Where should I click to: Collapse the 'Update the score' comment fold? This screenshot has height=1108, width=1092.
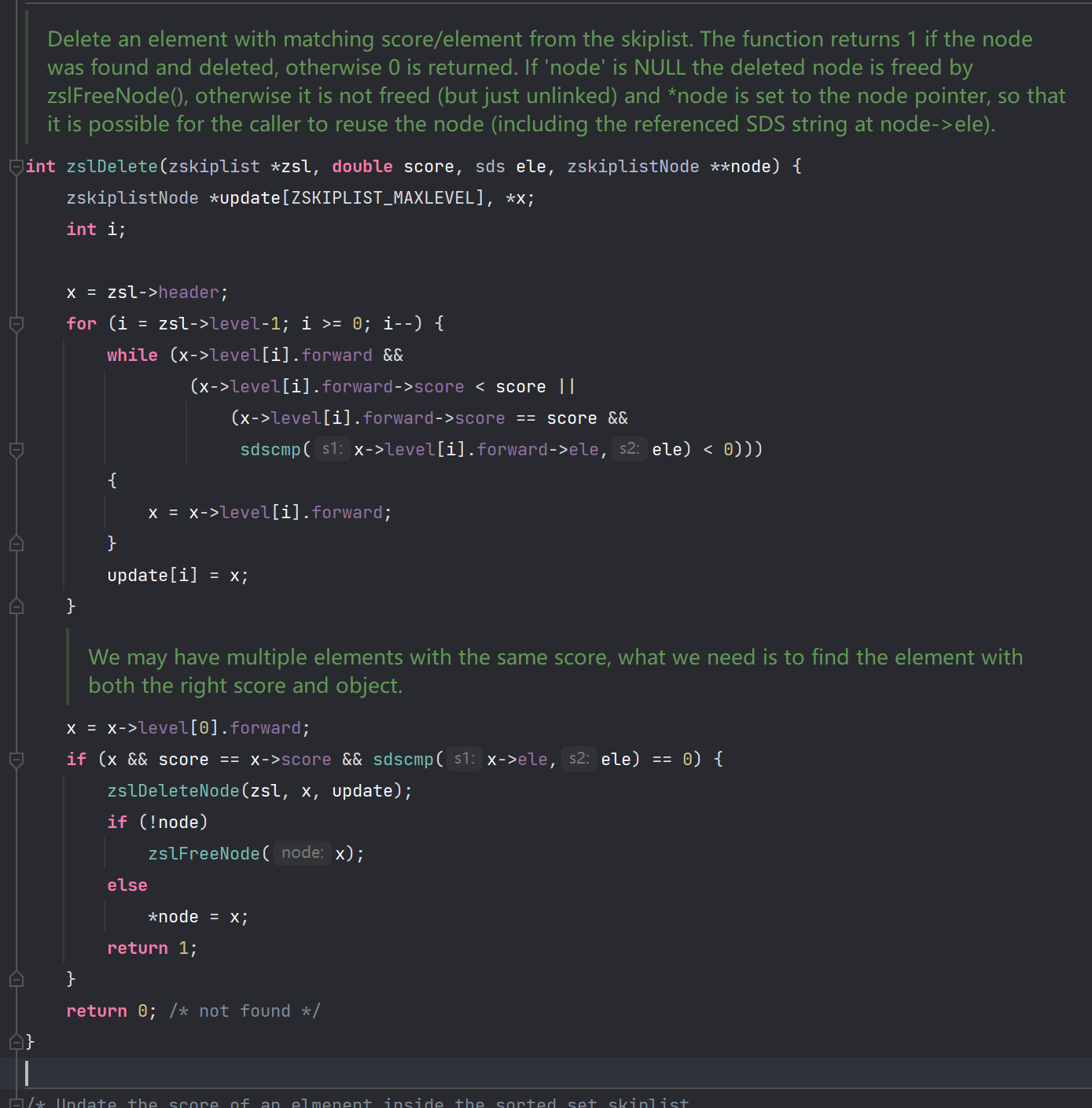tap(16, 1102)
